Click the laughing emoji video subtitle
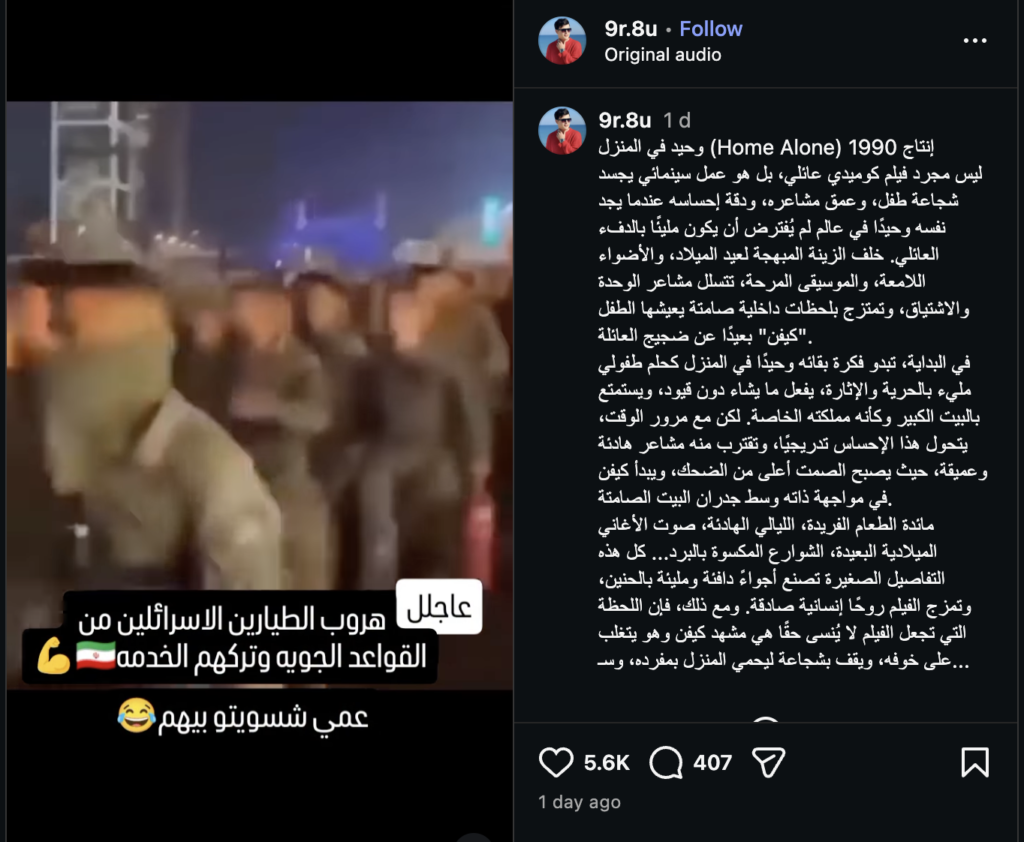1024x842 pixels. 243,717
